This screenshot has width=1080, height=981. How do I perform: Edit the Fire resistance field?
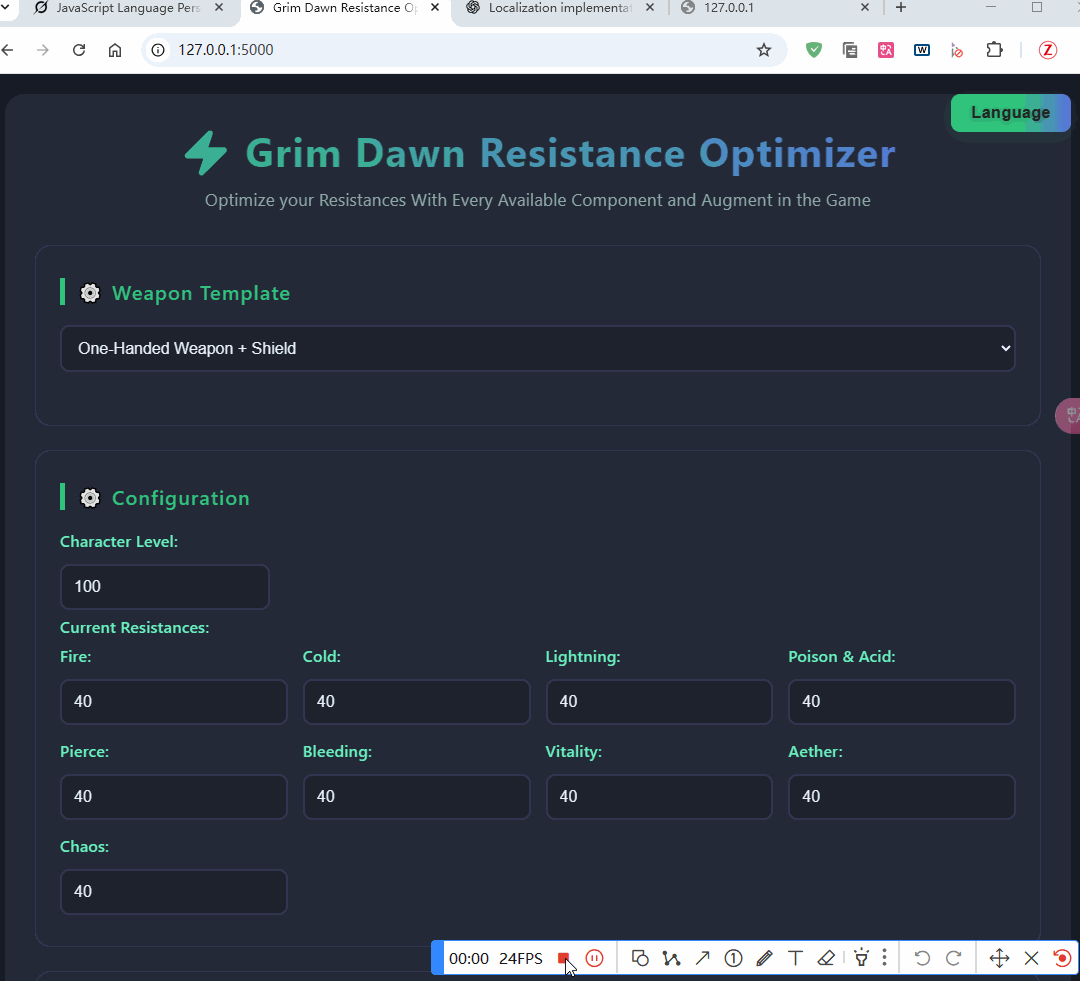pos(174,702)
